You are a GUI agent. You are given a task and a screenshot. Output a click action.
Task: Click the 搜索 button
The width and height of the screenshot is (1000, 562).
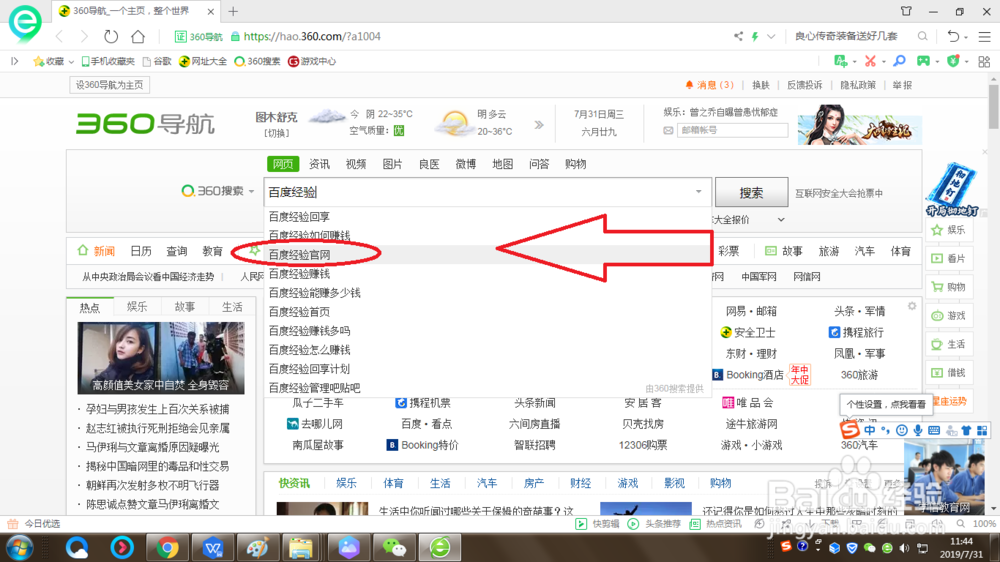coord(751,192)
